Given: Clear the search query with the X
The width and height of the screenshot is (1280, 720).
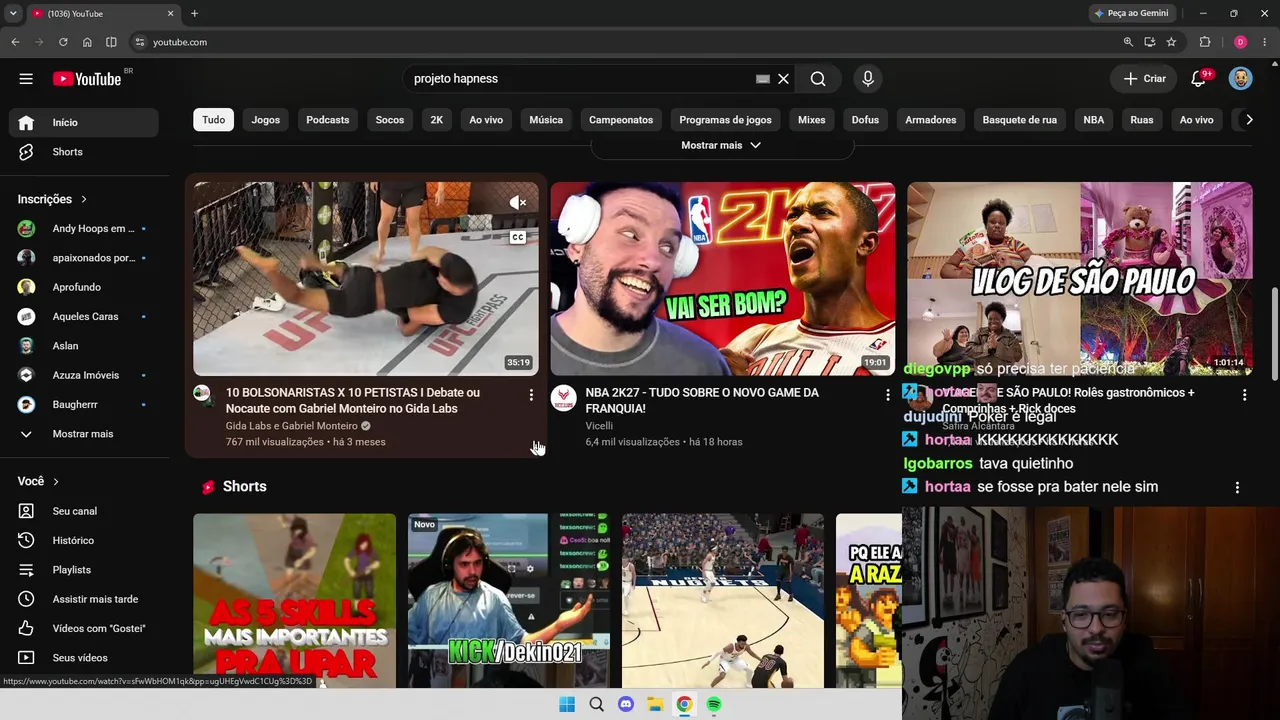Looking at the screenshot, I should click(784, 79).
